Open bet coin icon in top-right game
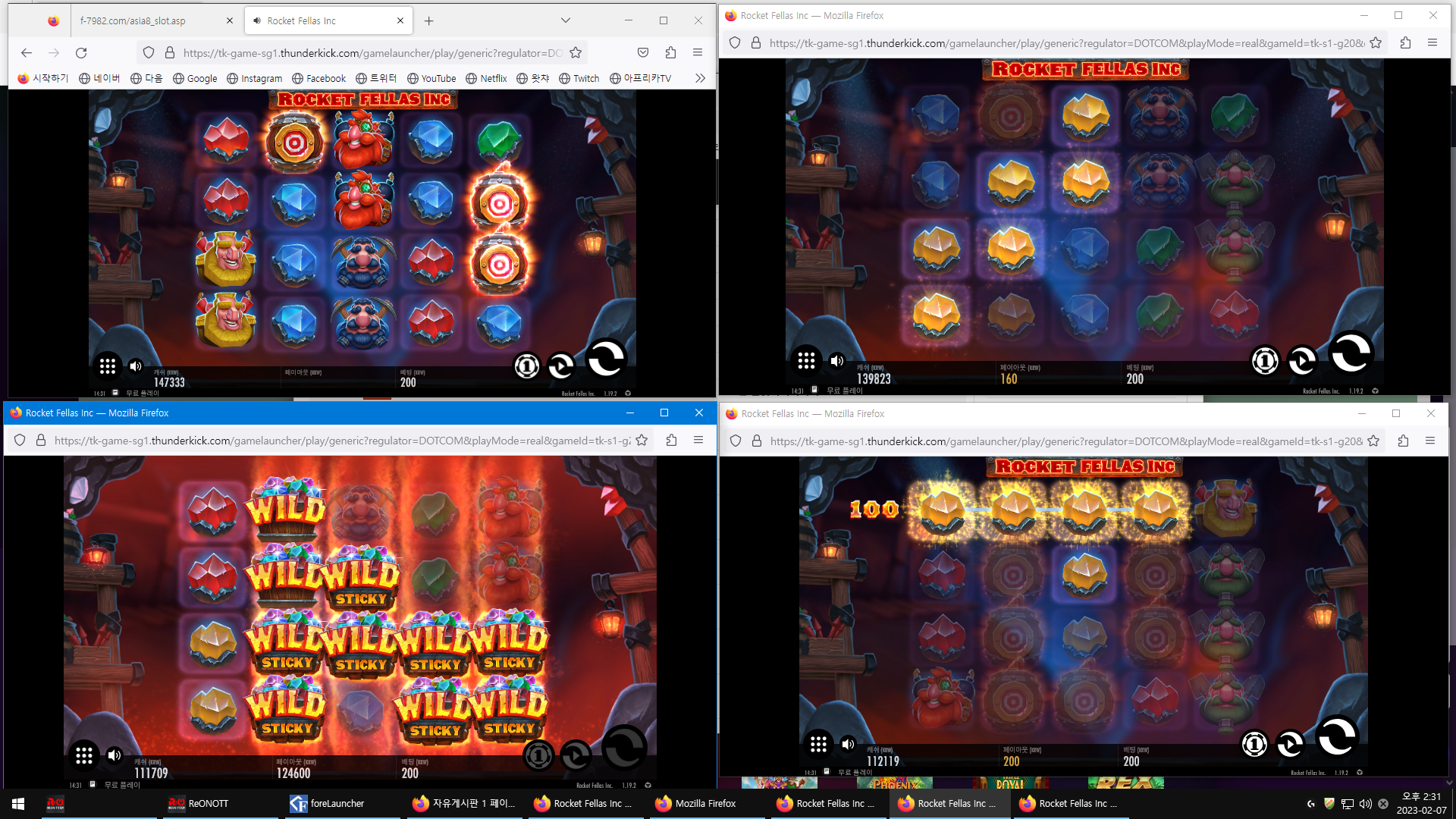This screenshot has height=819, width=1456. pyautogui.click(x=1265, y=361)
